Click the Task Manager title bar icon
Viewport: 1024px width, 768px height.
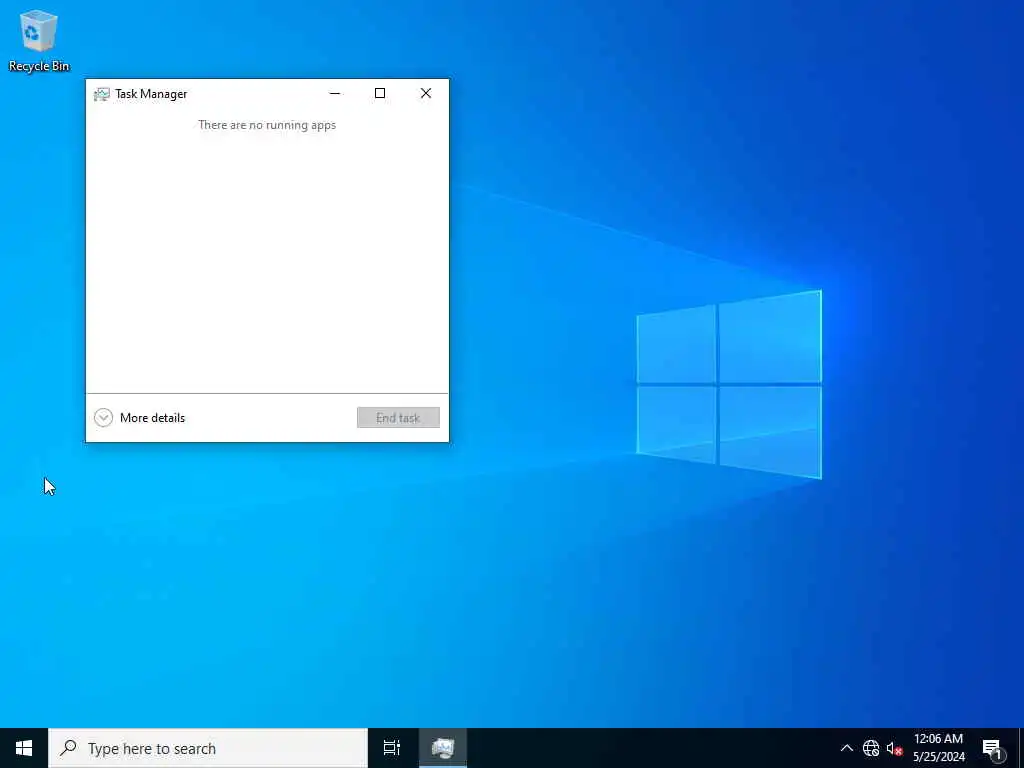[x=101, y=94]
